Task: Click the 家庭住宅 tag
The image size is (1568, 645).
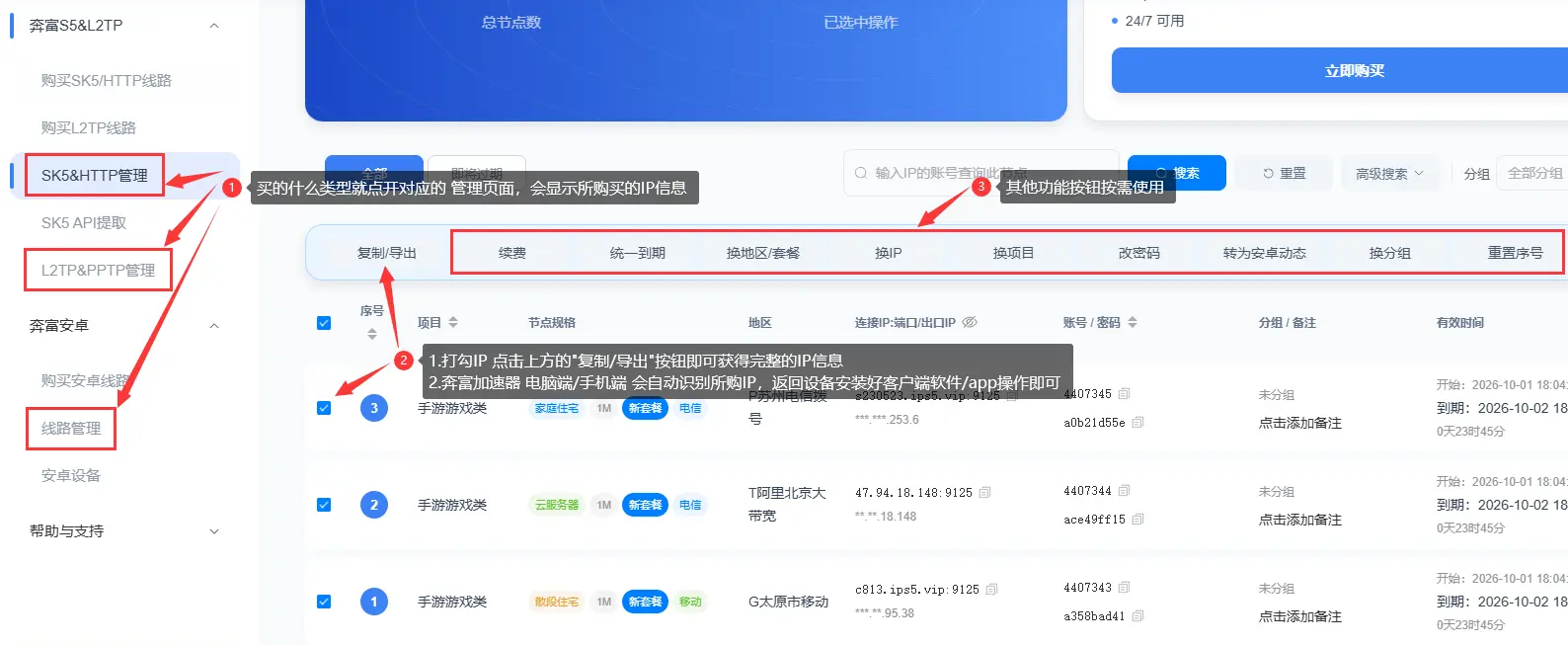Action: pos(557,408)
